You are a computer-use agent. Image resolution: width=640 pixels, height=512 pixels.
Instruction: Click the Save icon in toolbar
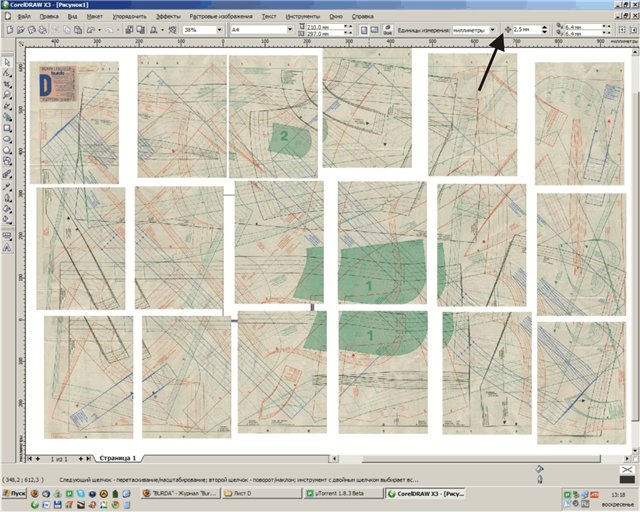(x=32, y=30)
